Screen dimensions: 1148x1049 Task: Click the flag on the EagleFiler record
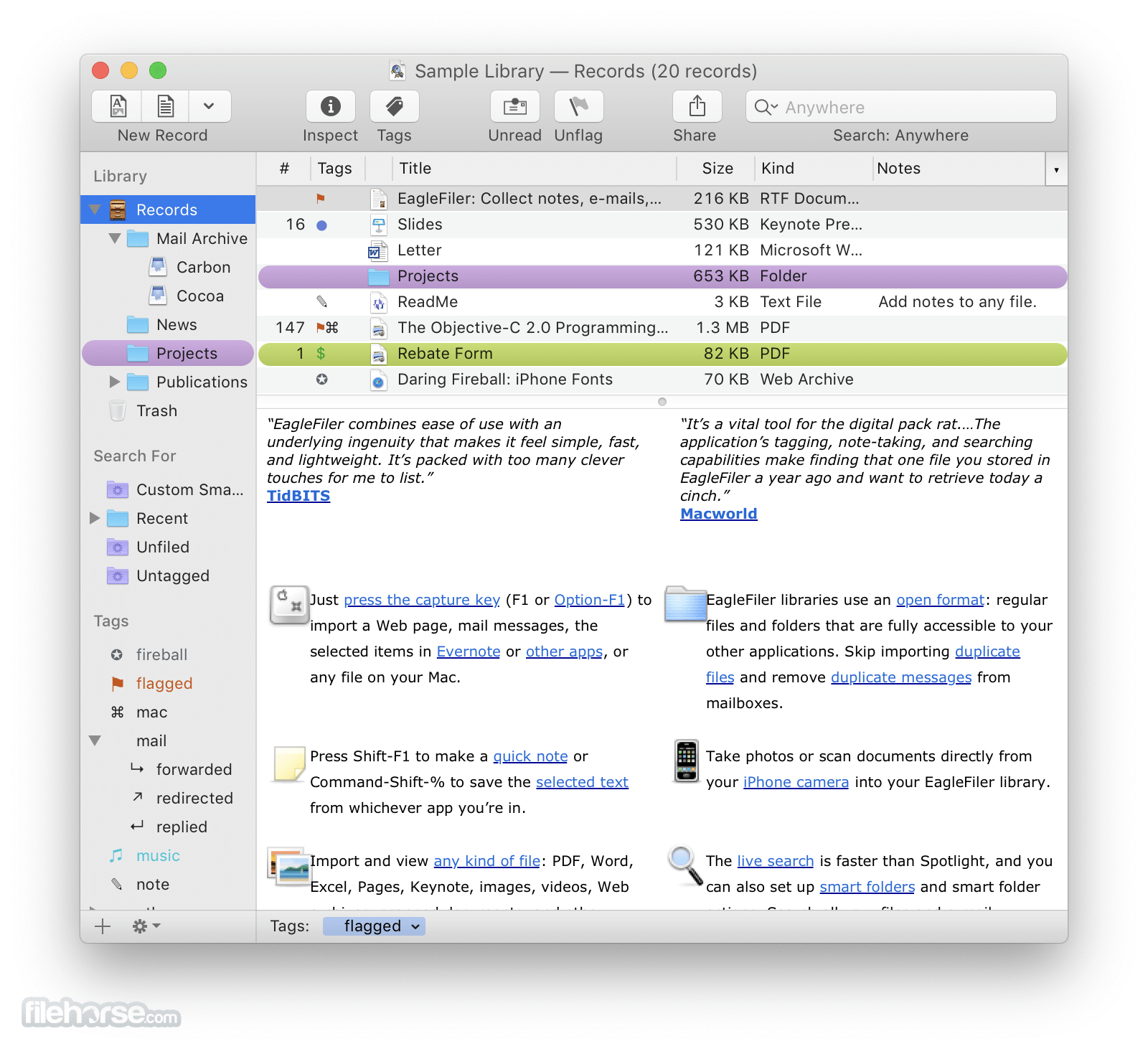pyautogui.click(x=321, y=198)
